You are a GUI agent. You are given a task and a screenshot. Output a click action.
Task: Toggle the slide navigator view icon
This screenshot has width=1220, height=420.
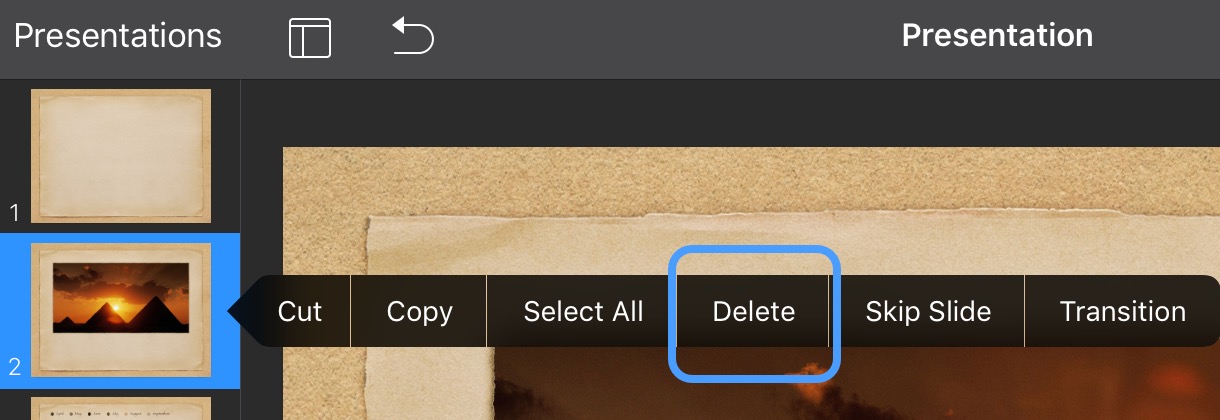tap(310, 38)
